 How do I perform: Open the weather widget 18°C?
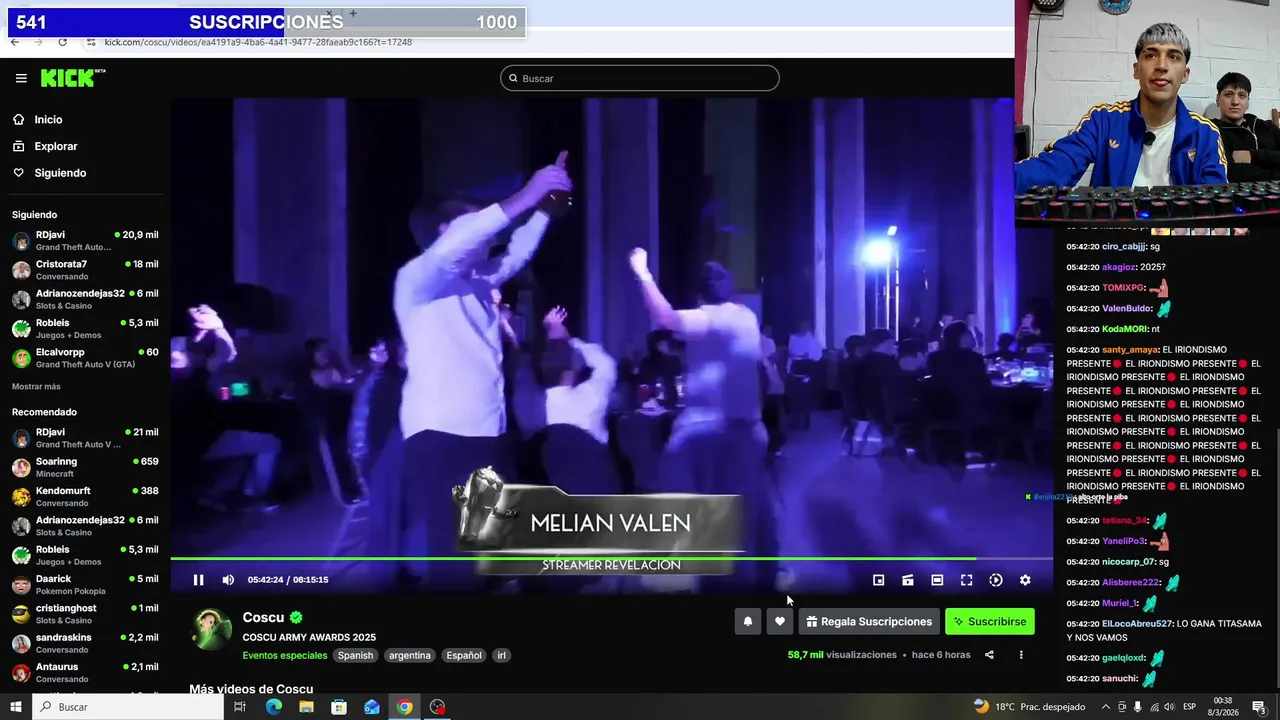(1030, 707)
